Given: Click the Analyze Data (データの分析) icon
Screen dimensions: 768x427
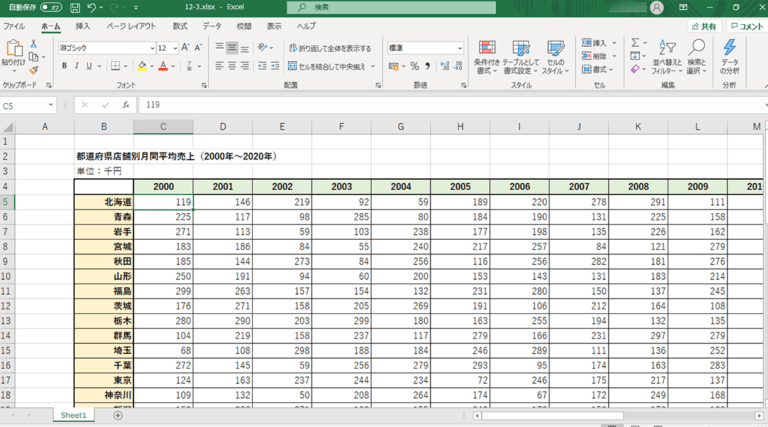Looking at the screenshot, I should click(730, 57).
